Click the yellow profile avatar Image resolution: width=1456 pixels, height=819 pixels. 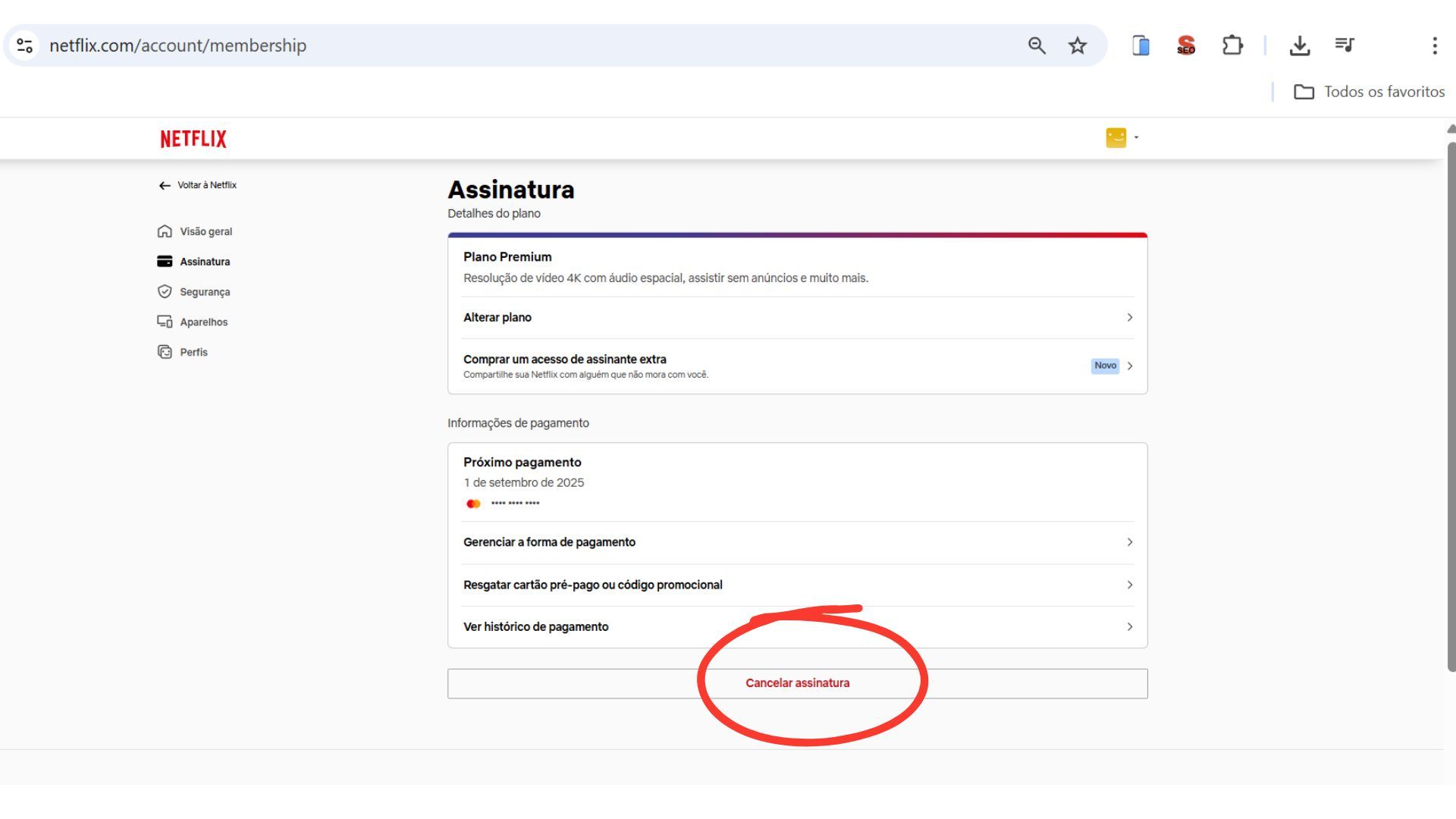pyautogui.click(x=1116, y=137)
